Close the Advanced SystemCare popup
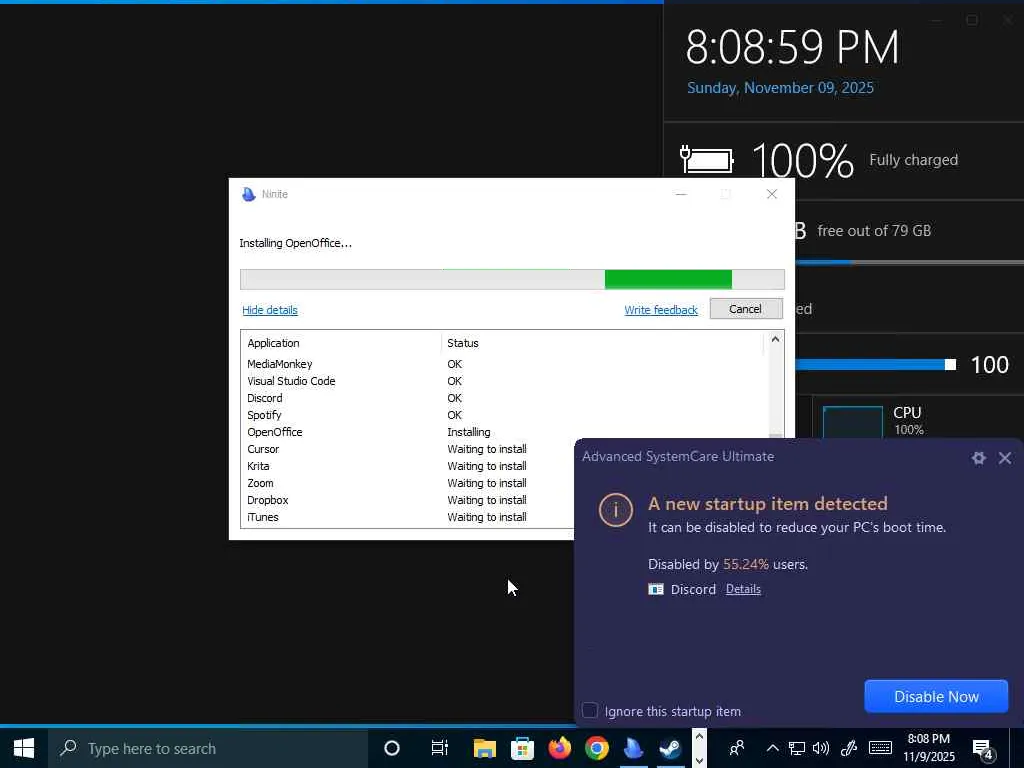 1005,458
